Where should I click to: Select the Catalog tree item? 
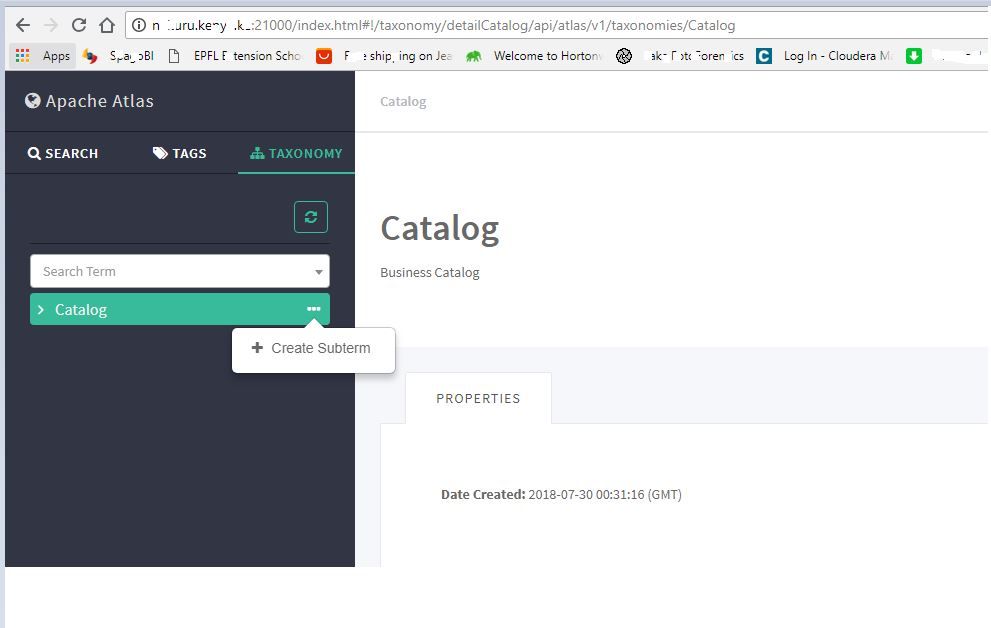179,309
